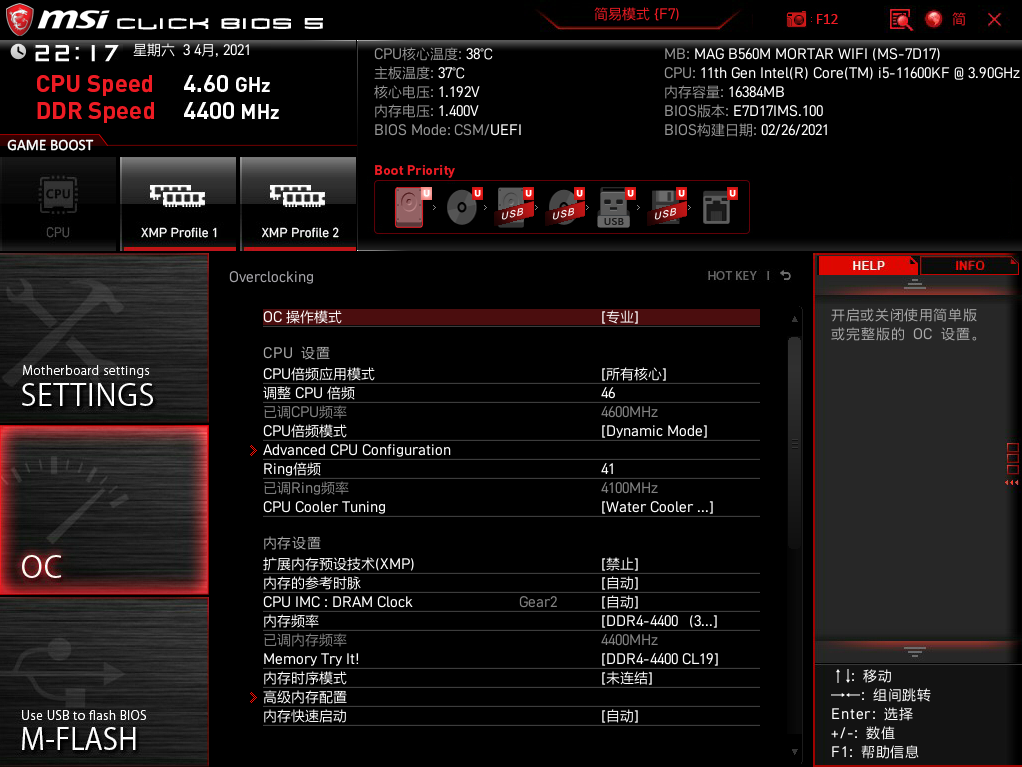The image size is (1022, 767).
Task: Toggle XMP Profile 1
Action: 179,204
